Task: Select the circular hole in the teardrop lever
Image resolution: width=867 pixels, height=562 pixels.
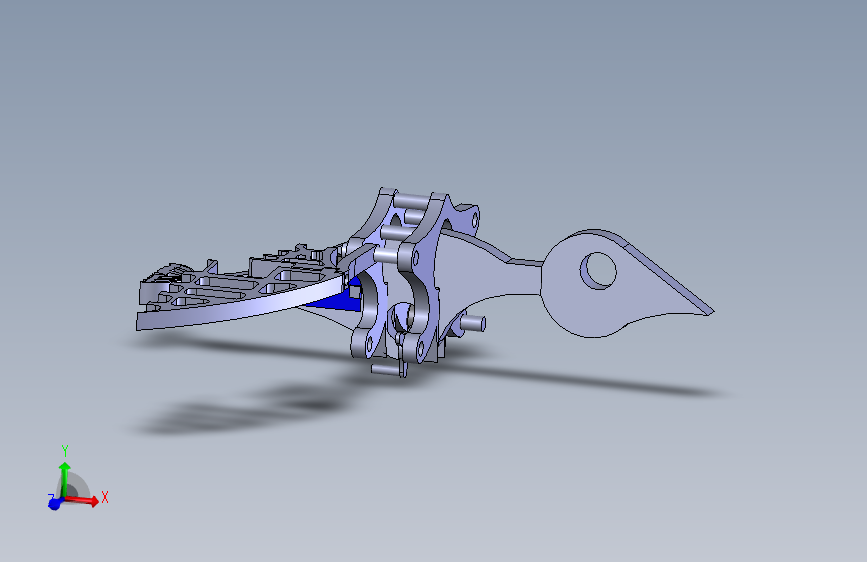Action: pos(598,270)
